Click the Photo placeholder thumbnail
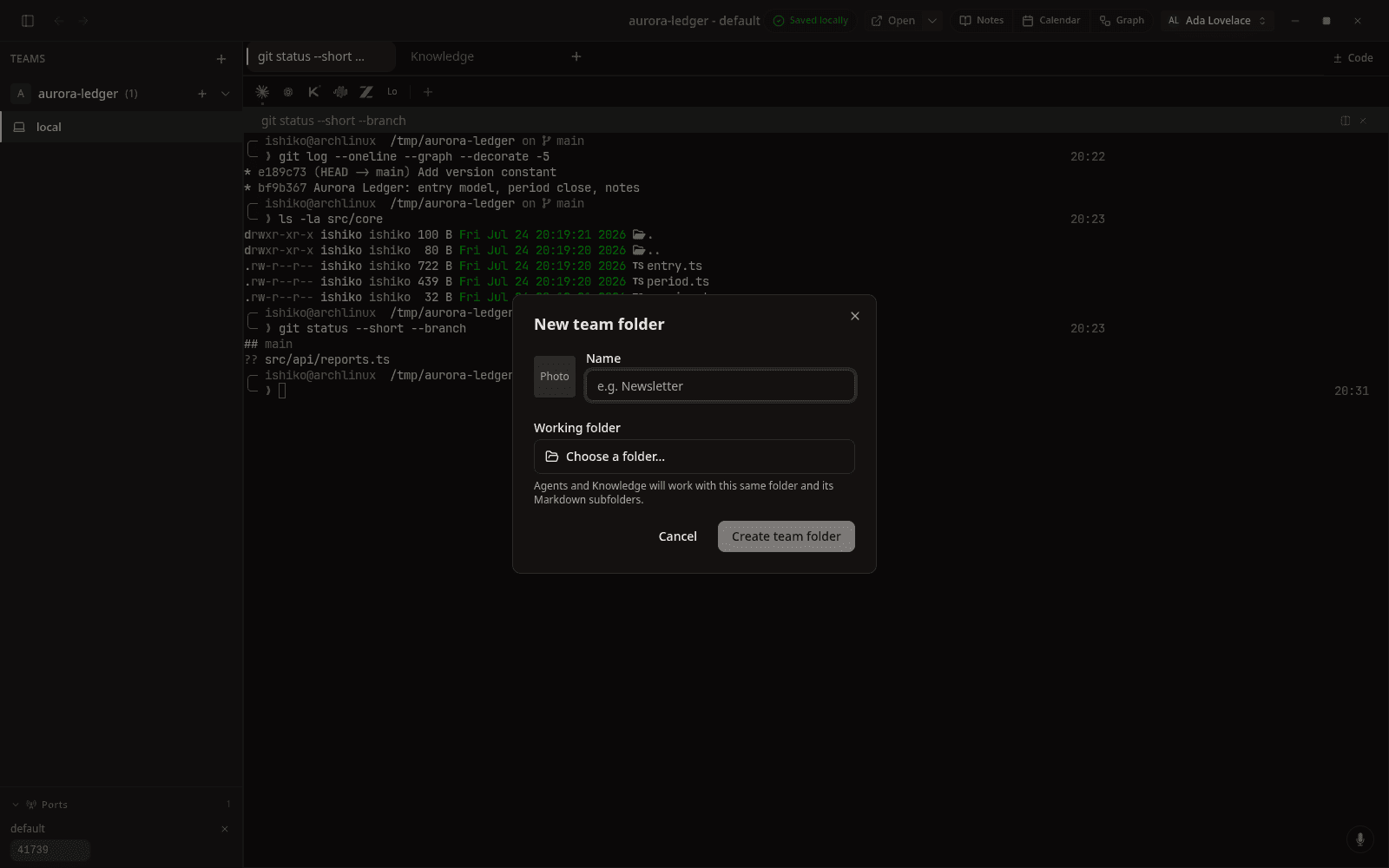Screen dimensions: 1389x868 pyautogui.click(x=555, y=377)
